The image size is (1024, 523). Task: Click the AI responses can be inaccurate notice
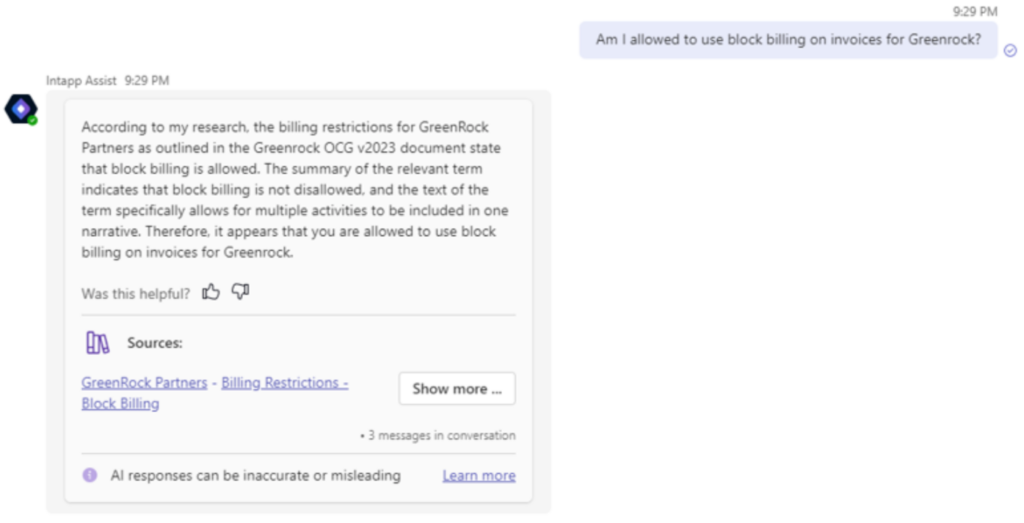click(x=255, y=476)
